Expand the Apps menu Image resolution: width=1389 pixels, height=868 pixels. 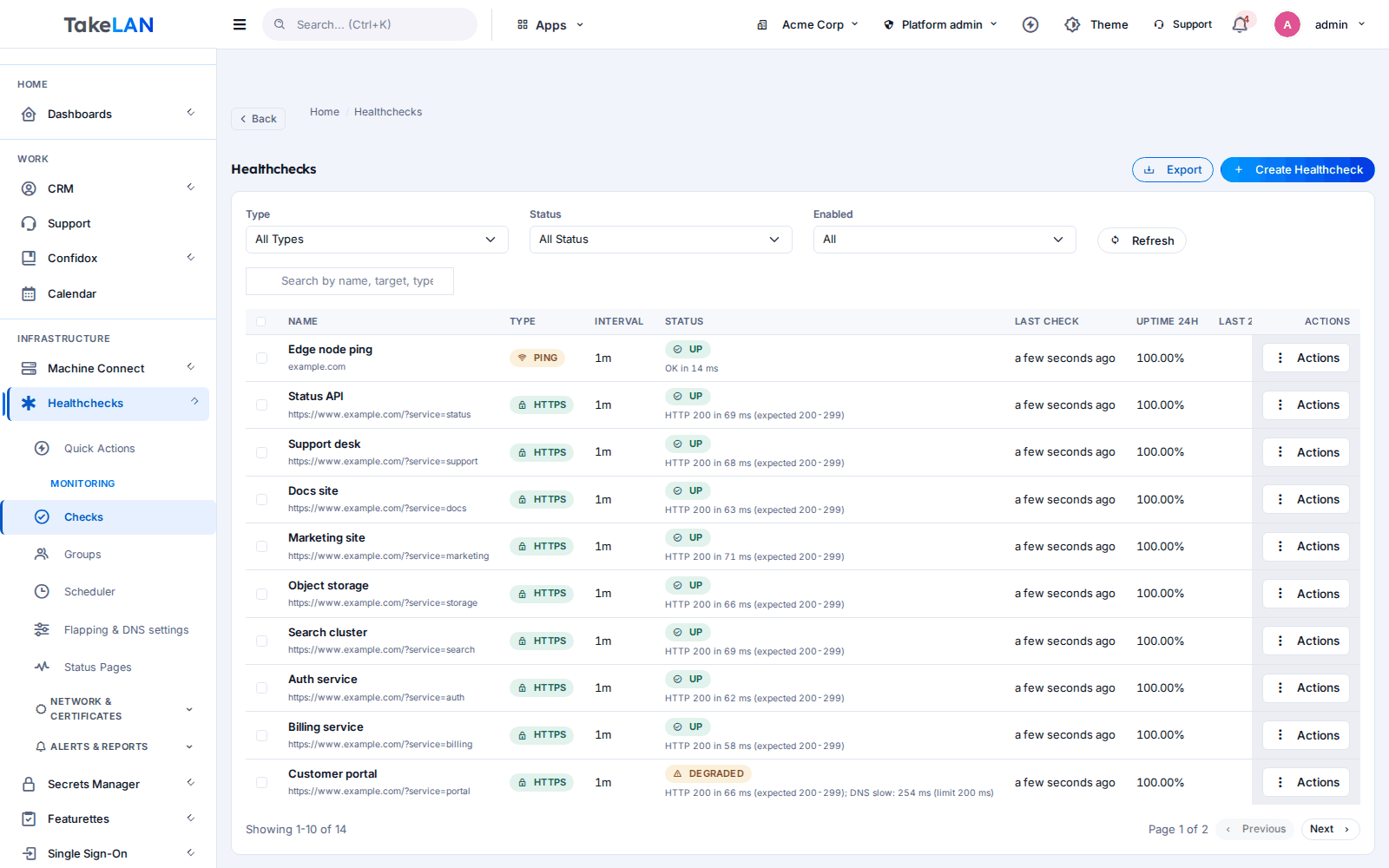[550, 24]
